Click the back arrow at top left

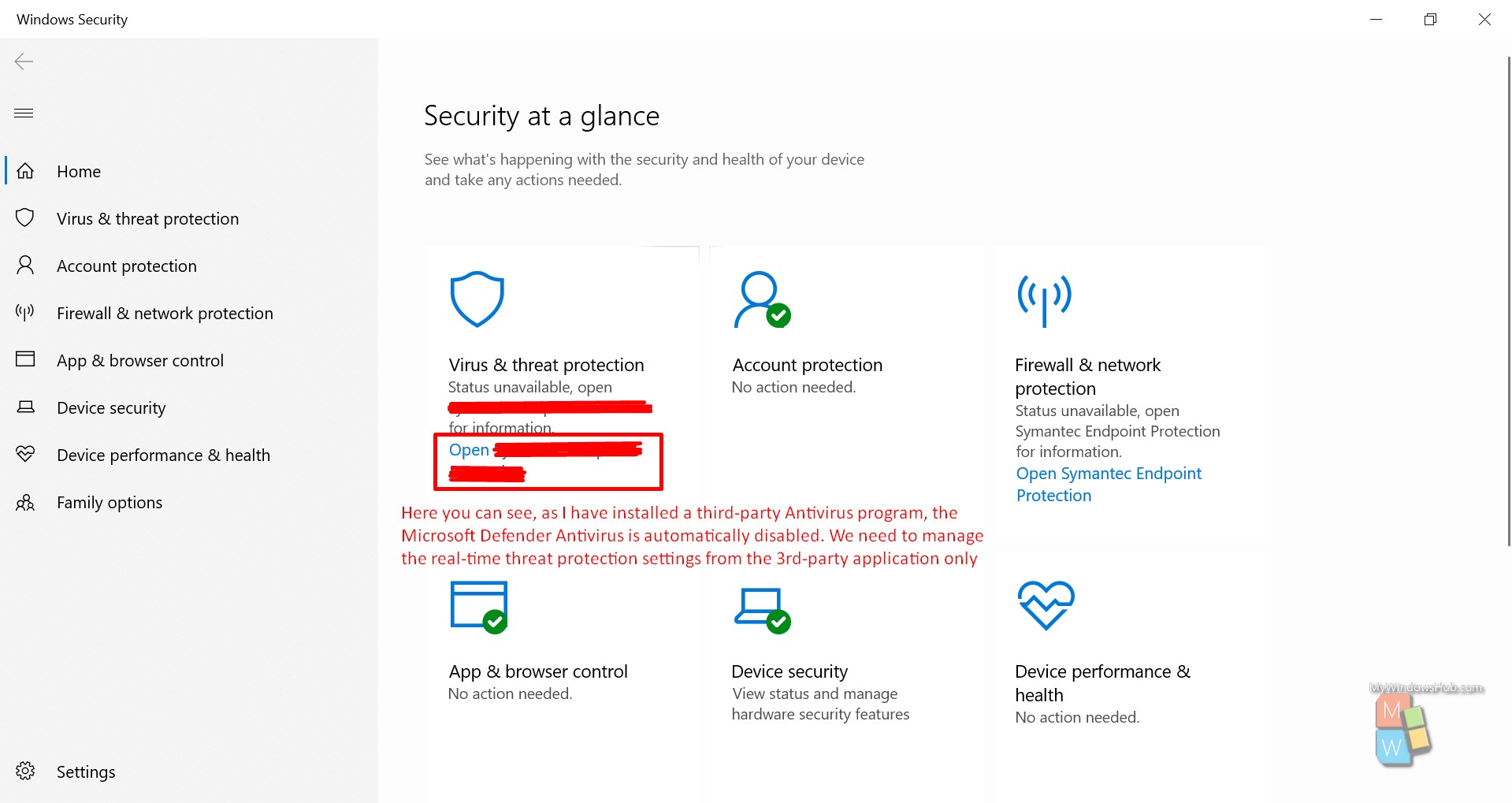point(24,61)
